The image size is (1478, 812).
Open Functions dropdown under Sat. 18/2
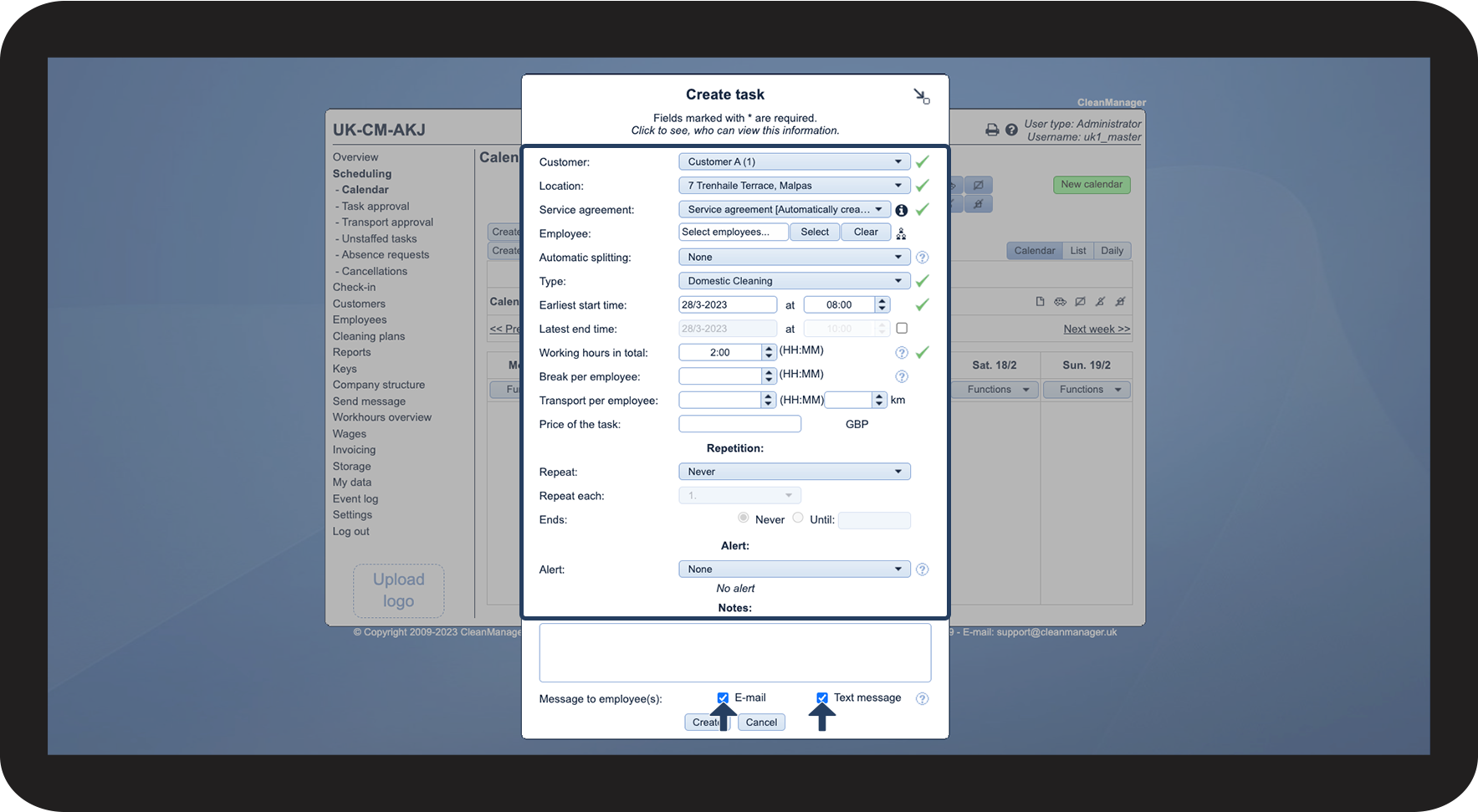pyautogui.click(x=995, y=390)
